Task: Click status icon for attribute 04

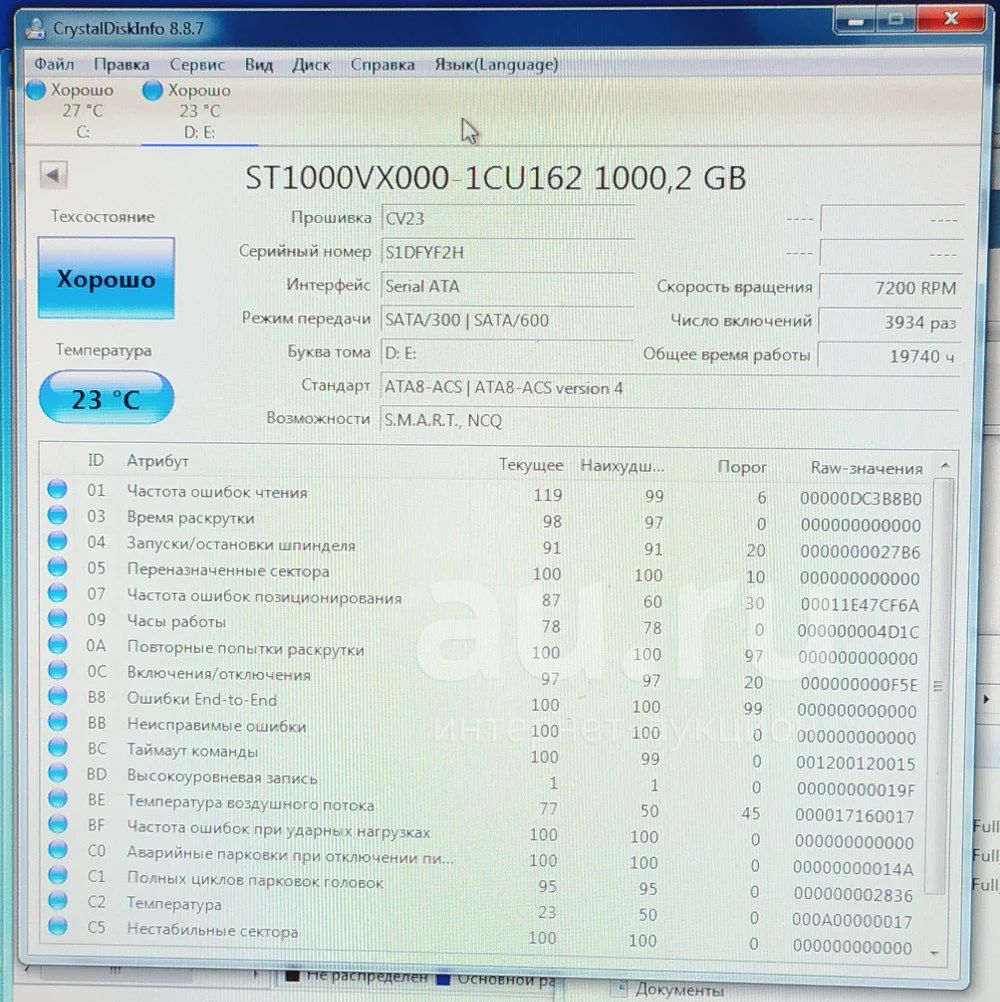Action: 58,541
